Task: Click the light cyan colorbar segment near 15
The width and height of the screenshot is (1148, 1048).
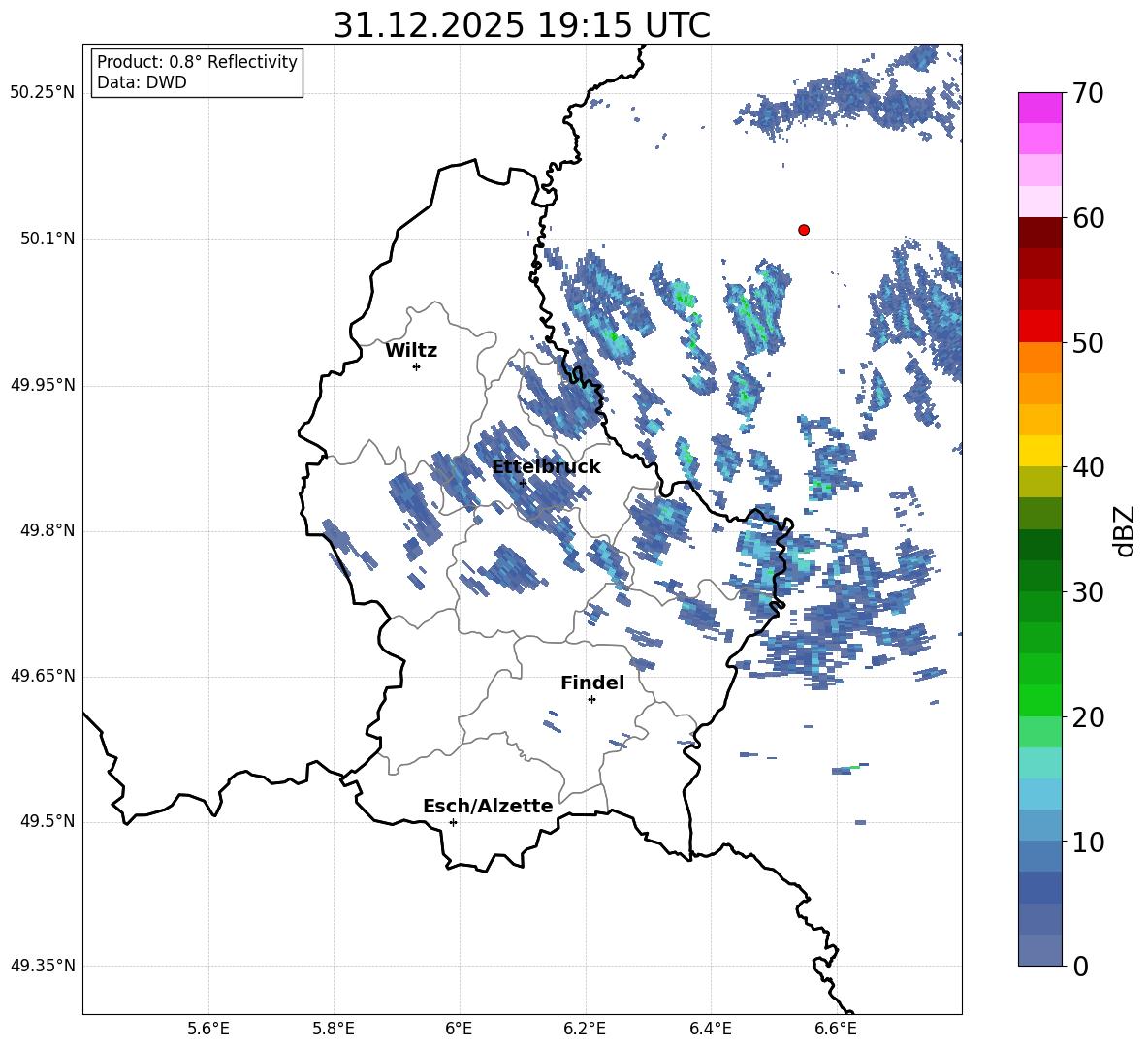Action: (x=1039, y=763)
